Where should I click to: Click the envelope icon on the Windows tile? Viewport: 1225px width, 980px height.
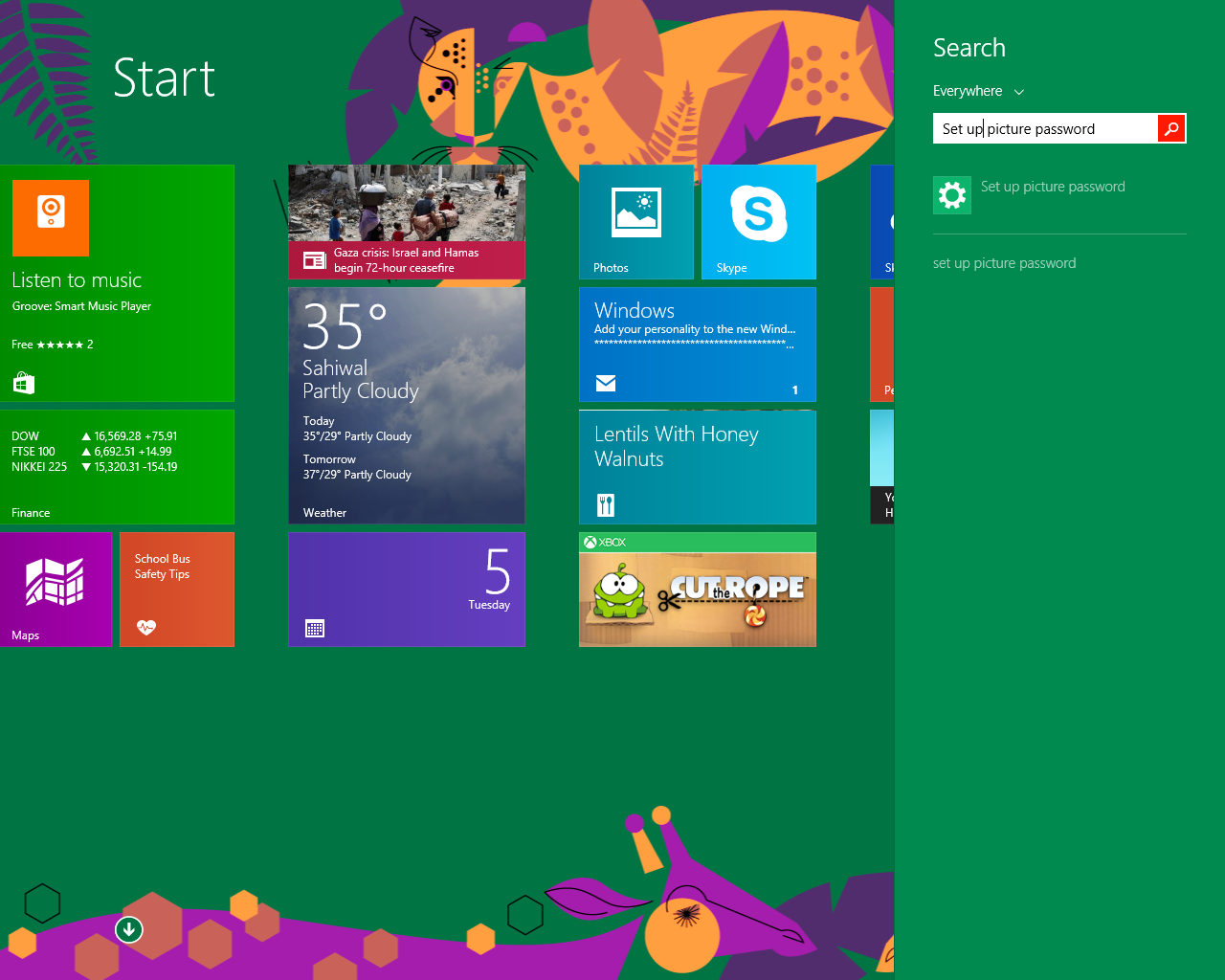click(x=605, y=382)
